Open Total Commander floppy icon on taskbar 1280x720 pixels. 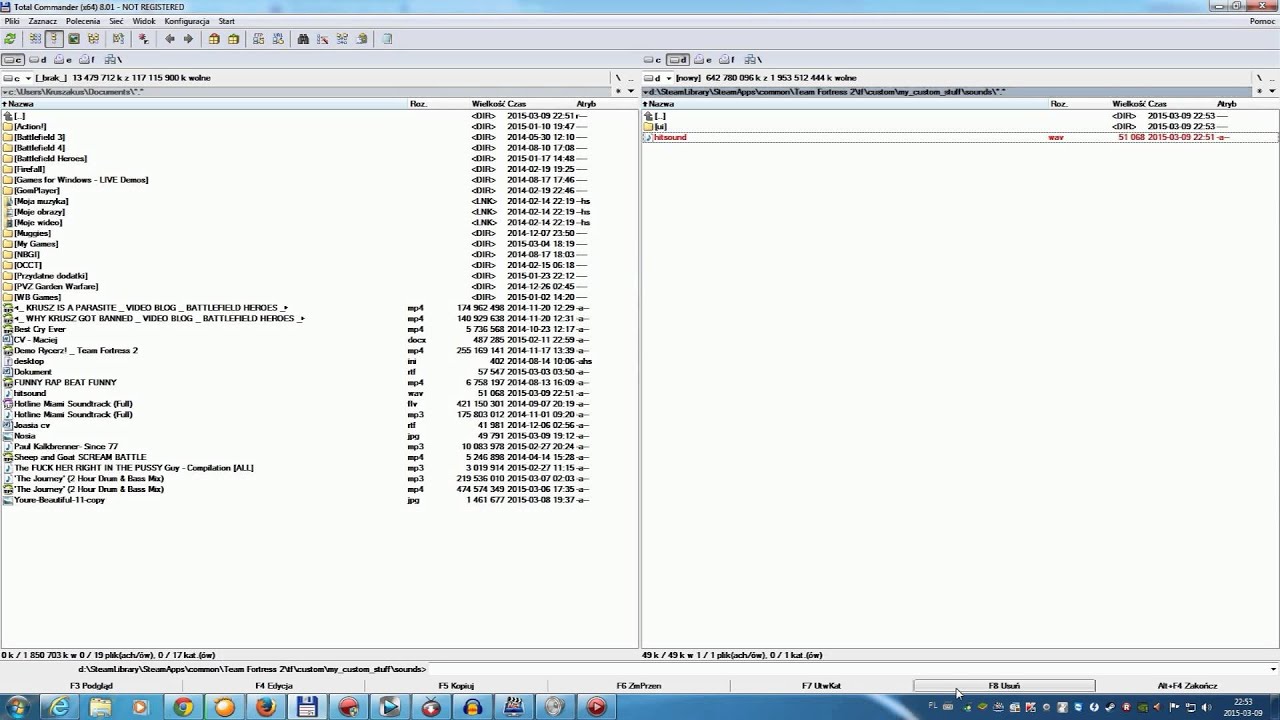coord(307,707)
